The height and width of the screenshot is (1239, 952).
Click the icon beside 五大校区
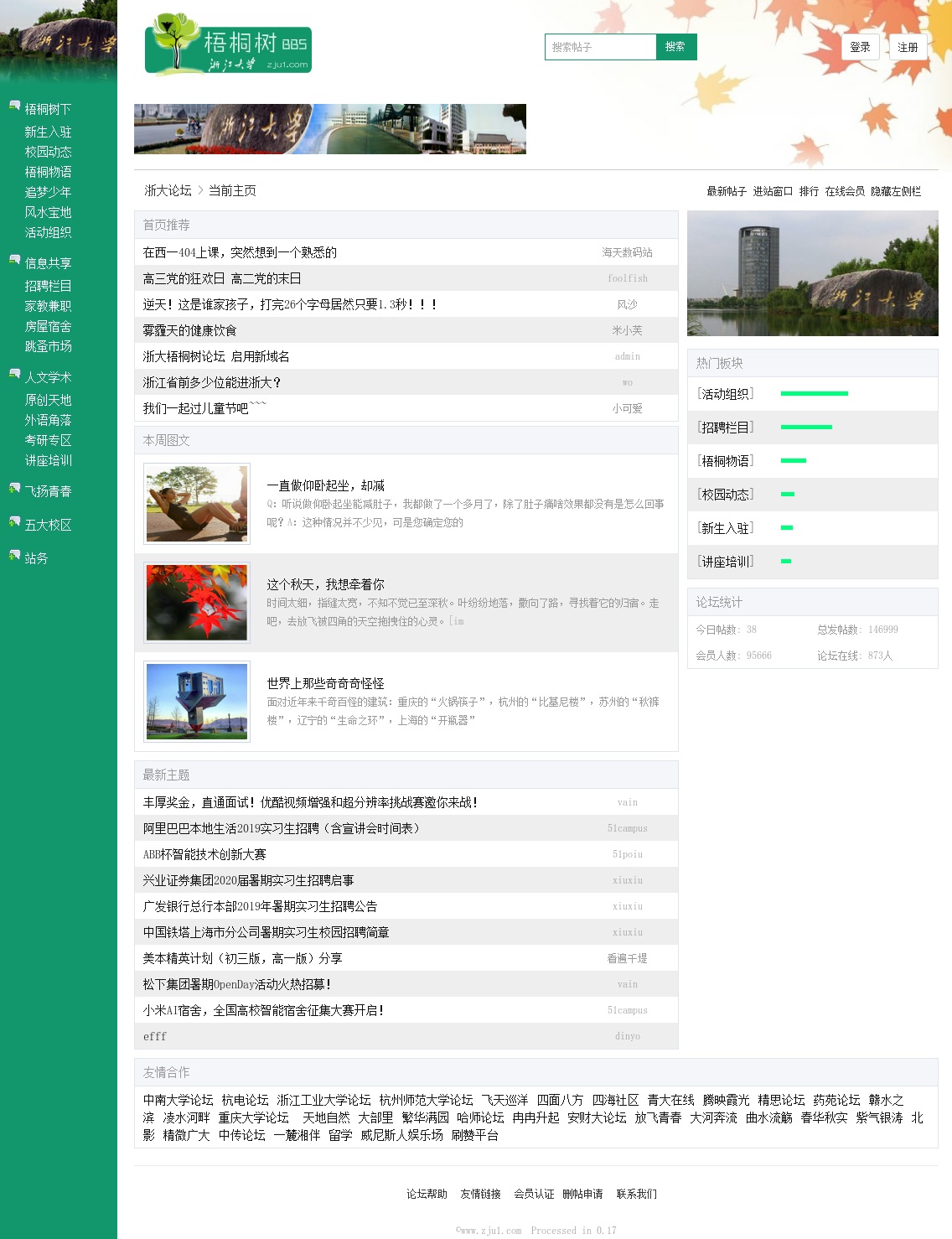pos(14,521)
